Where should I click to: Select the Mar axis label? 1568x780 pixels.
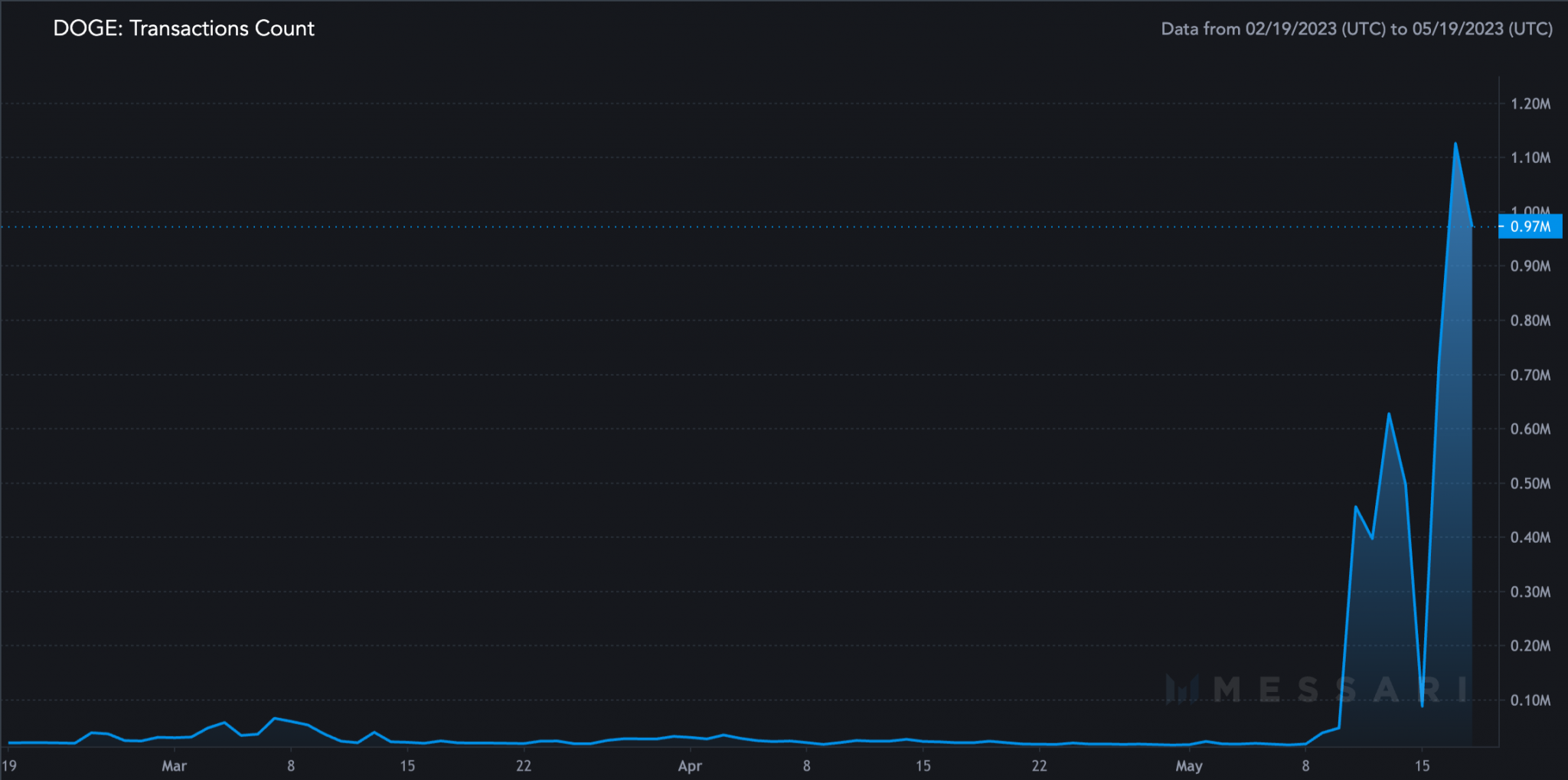click(x=175, y=765)
